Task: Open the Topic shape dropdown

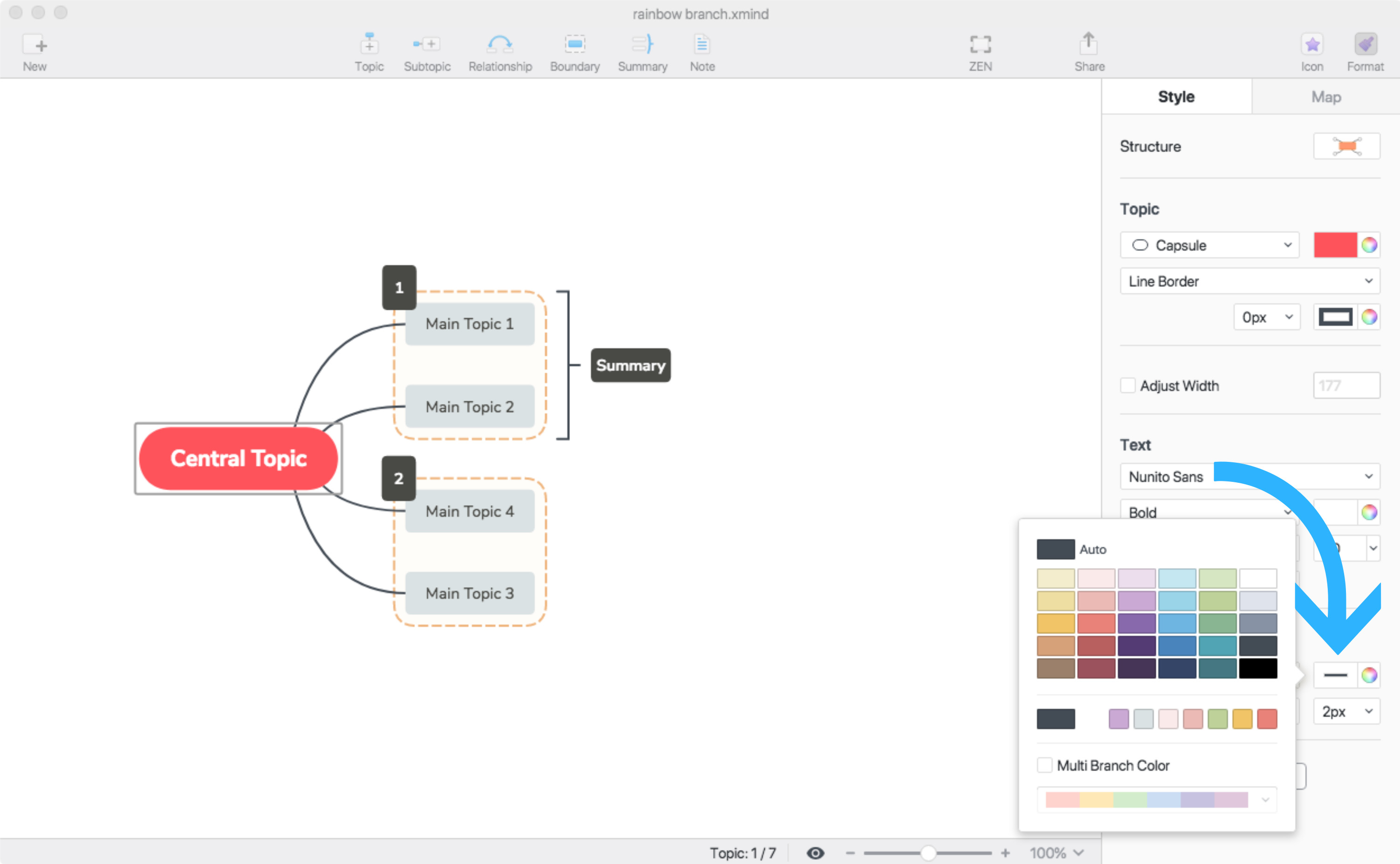Action: point(1207,245)
